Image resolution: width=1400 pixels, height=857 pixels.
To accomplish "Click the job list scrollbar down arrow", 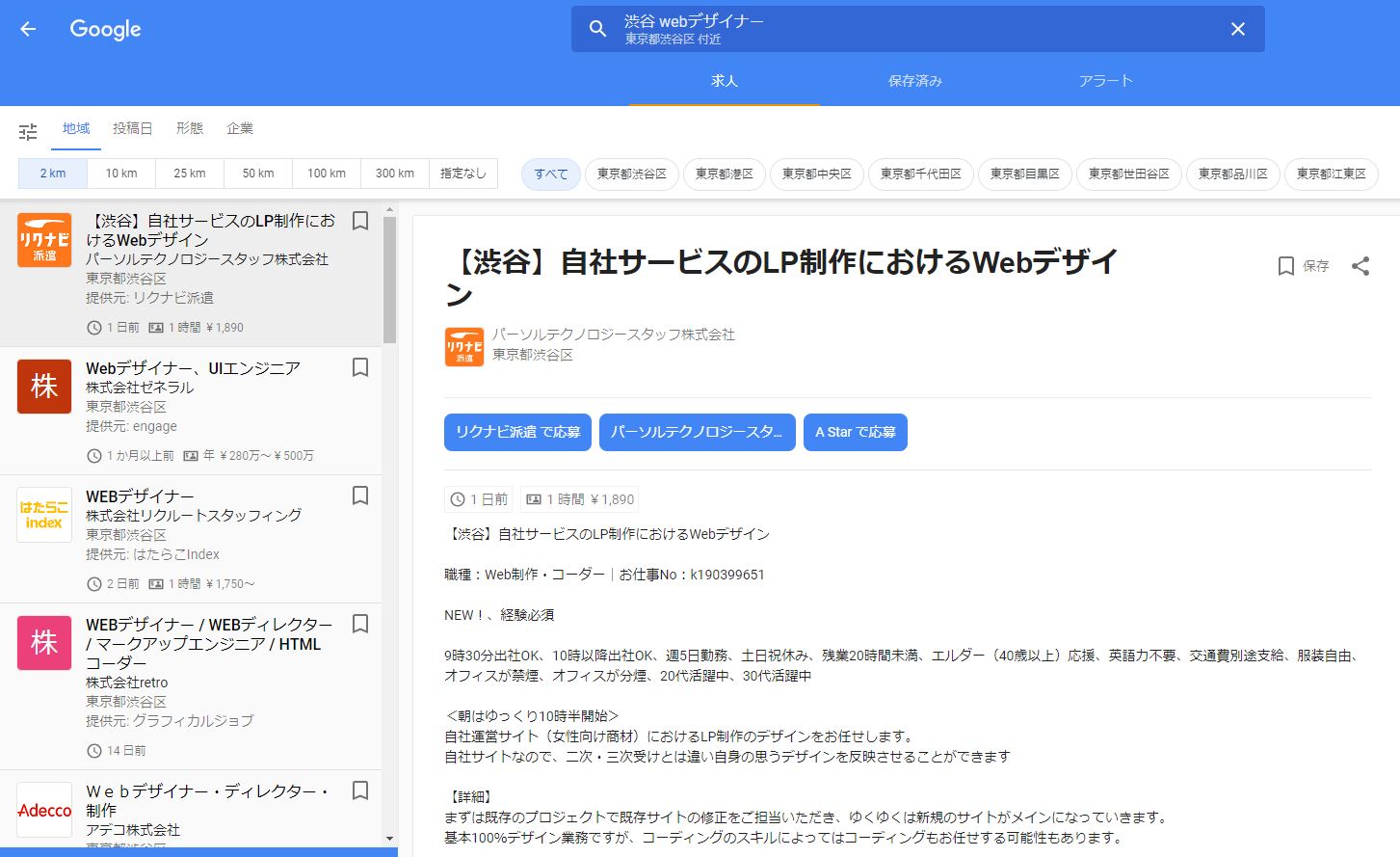I will coord(389,839).
